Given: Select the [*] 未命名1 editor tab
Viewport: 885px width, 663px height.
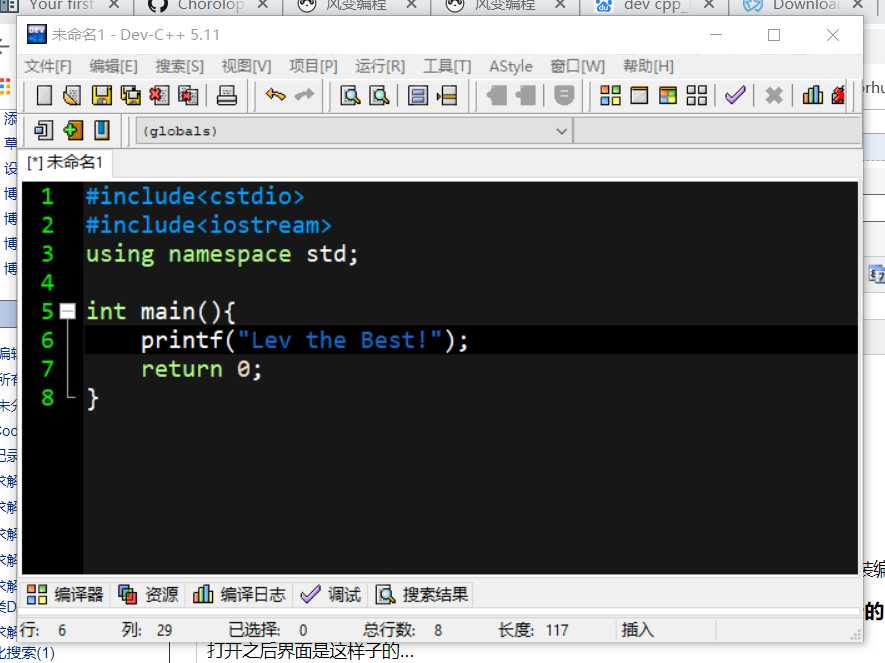Looking at the screenshot, I should (x=65, y=163).
